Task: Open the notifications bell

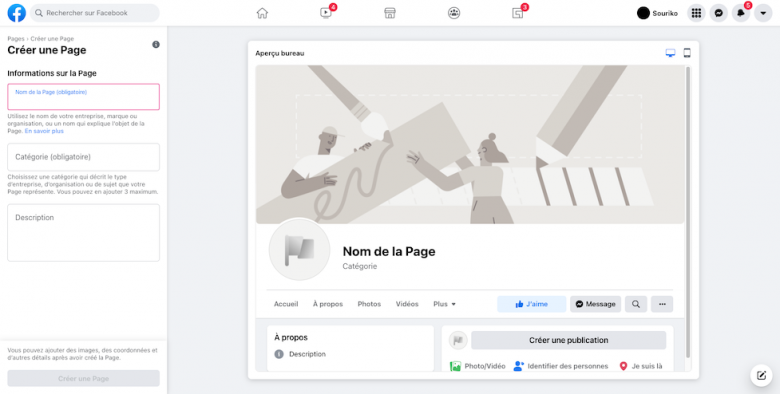Action: [741, 13]
